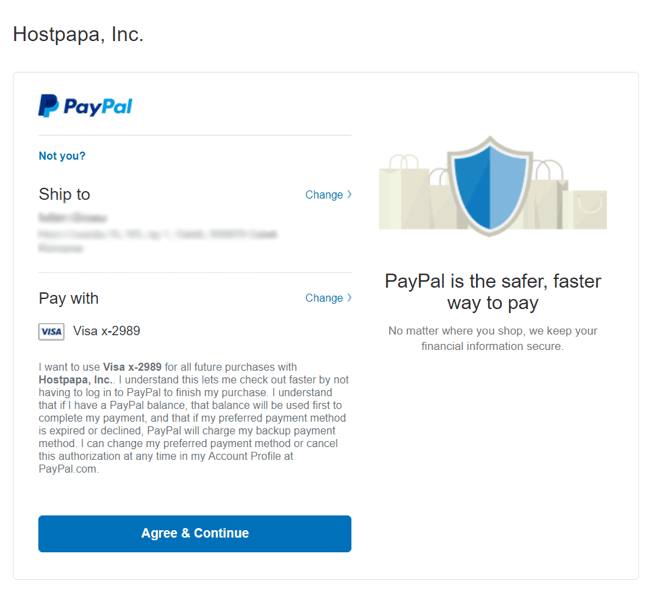The height and width of the screenshot is (589, 652).
Task: Click the blurred shipping address text
Action: coord(157,233)
